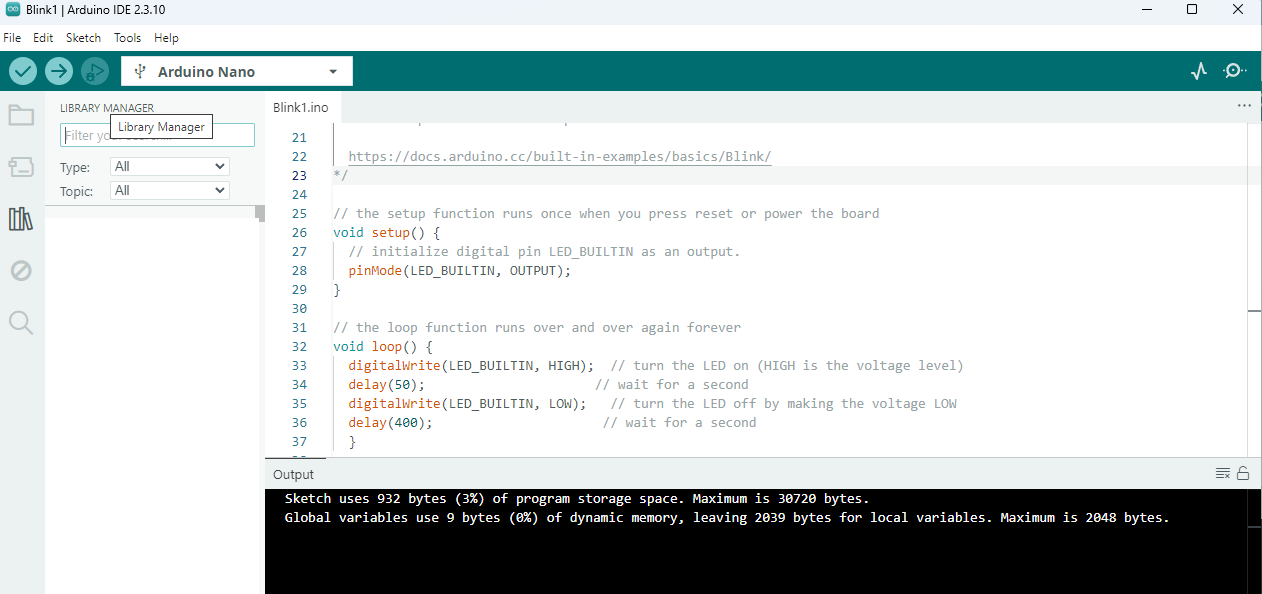This screenshot has height=594, width=1262.
Task: Click the 'delay(50);' statement
Action: (387, 385)
